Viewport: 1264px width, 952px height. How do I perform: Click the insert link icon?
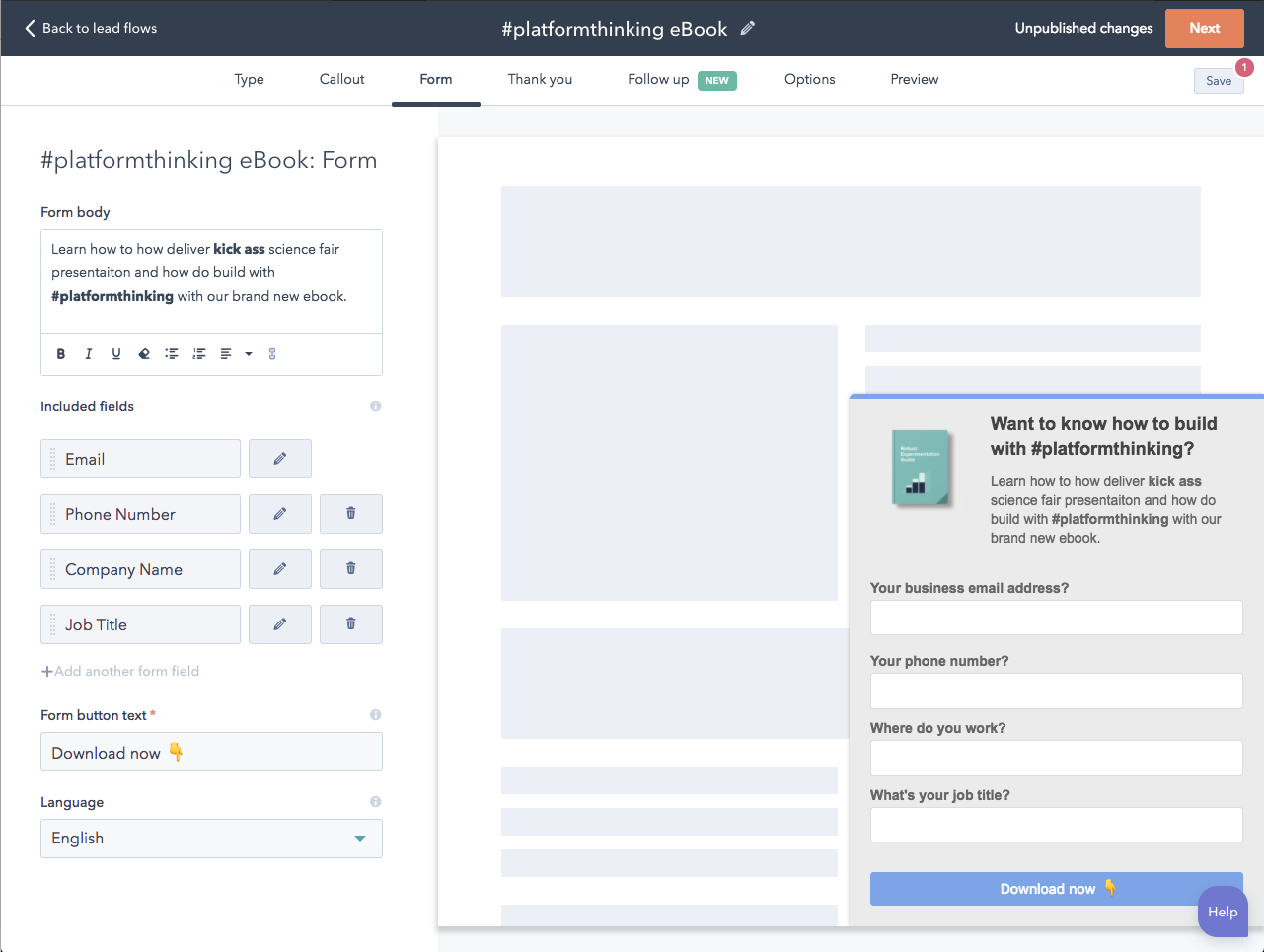point(272,354)
